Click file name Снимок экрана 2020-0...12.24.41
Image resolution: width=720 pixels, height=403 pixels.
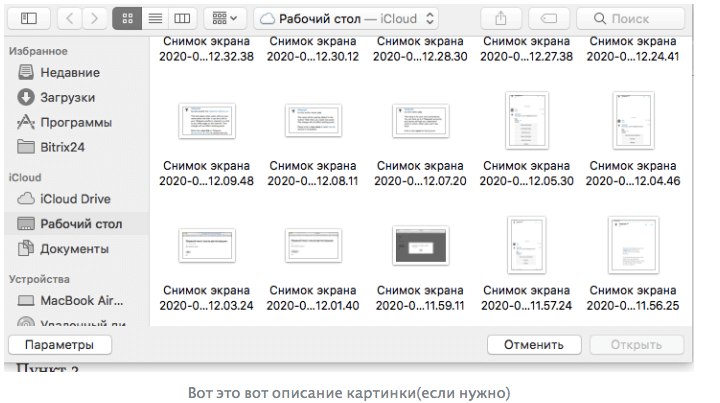(633, 49)
